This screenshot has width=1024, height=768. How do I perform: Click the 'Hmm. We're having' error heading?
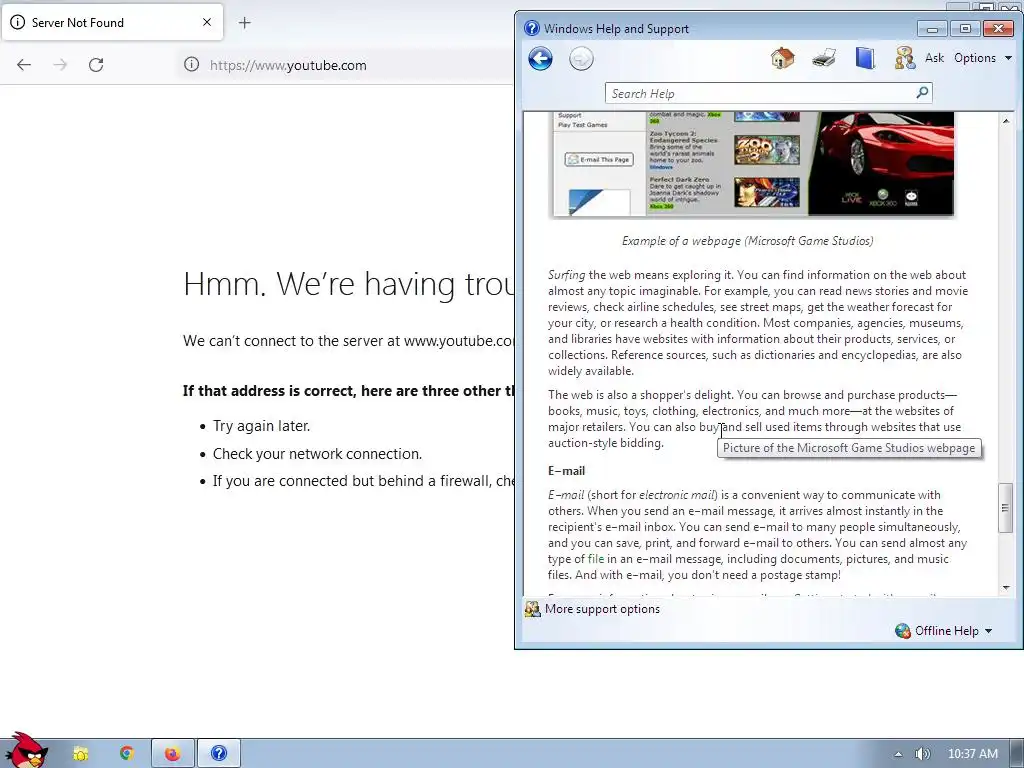coord(348,284)
